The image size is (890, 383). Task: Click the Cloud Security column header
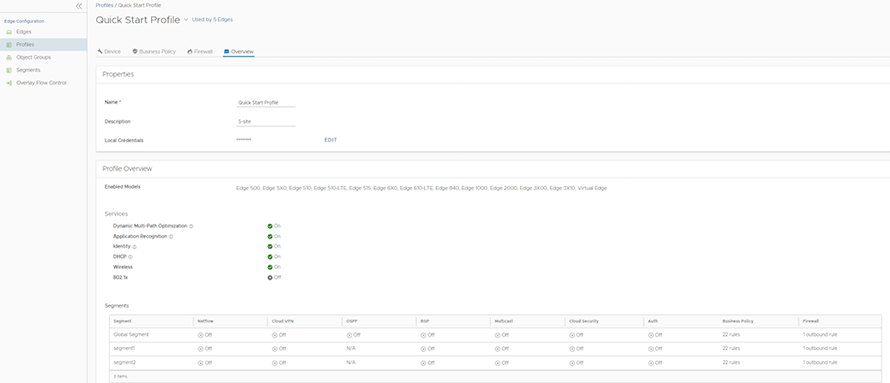(584, 321)
